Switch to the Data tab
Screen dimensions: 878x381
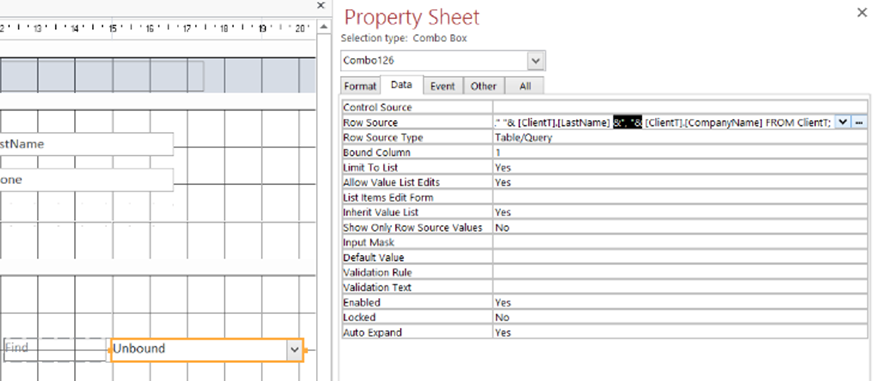pyautogui.click(x=401, y=85)
